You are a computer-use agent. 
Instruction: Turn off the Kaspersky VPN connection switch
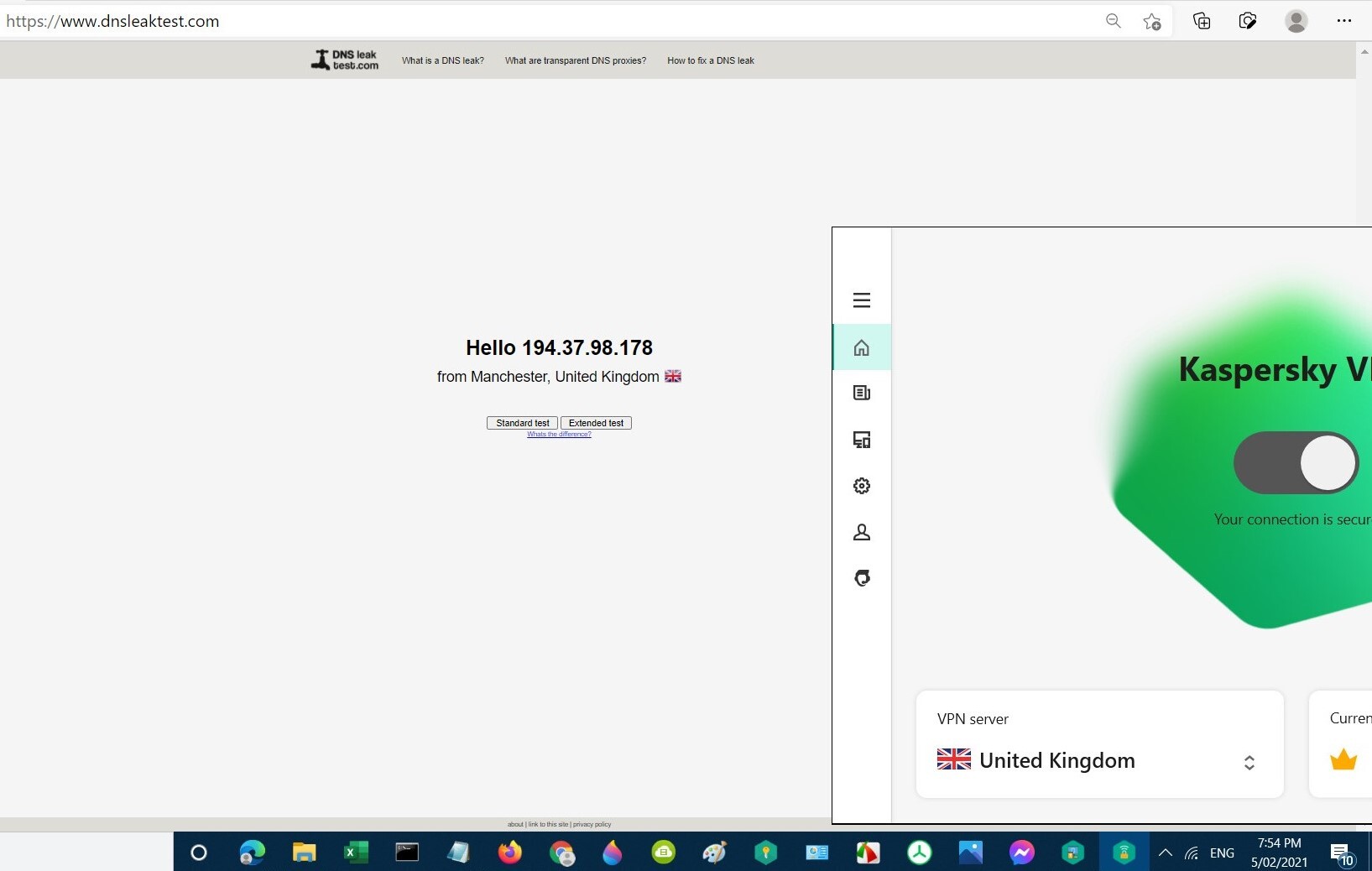coord(1296,462)
